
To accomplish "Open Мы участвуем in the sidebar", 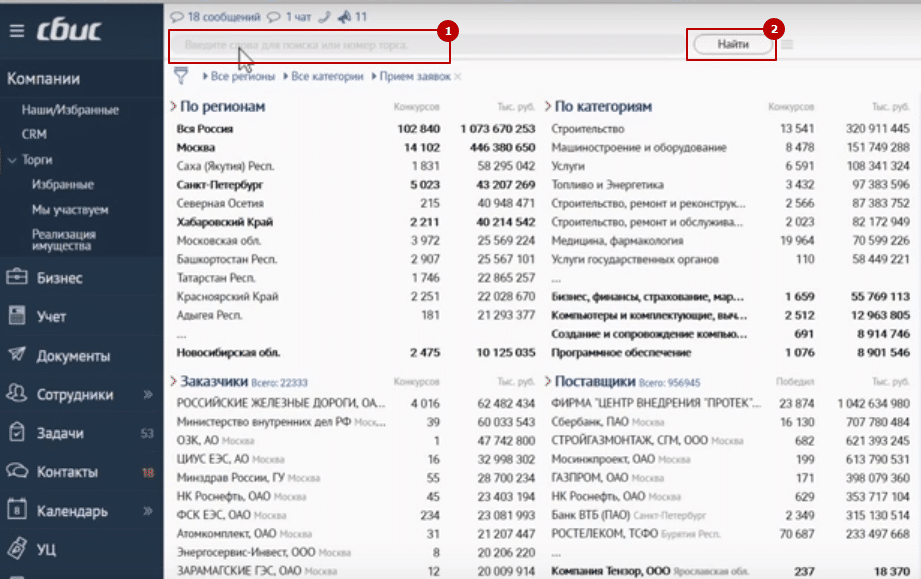I will coord(70,210).
